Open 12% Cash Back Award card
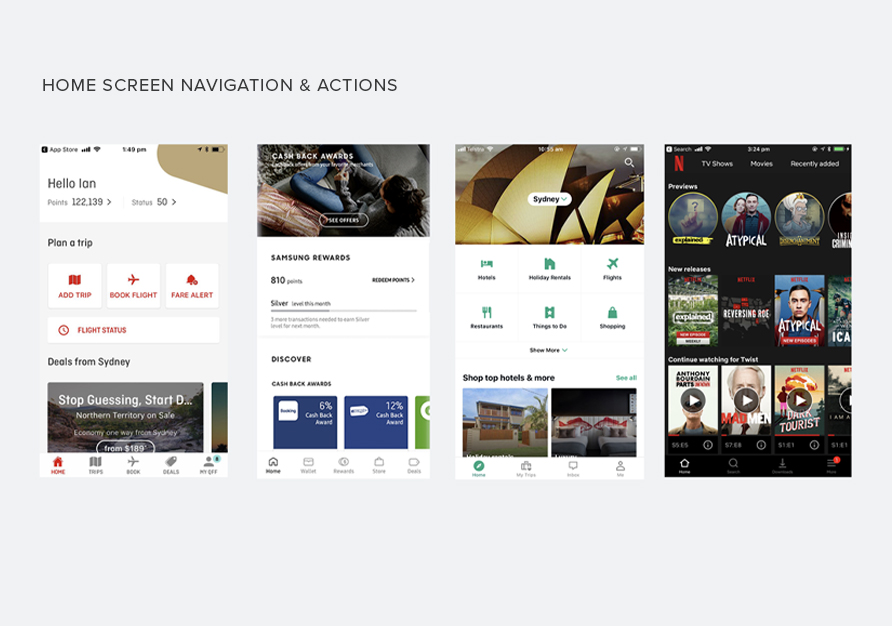Viewport: 892px width, 626px height. [x=376, y=422]
